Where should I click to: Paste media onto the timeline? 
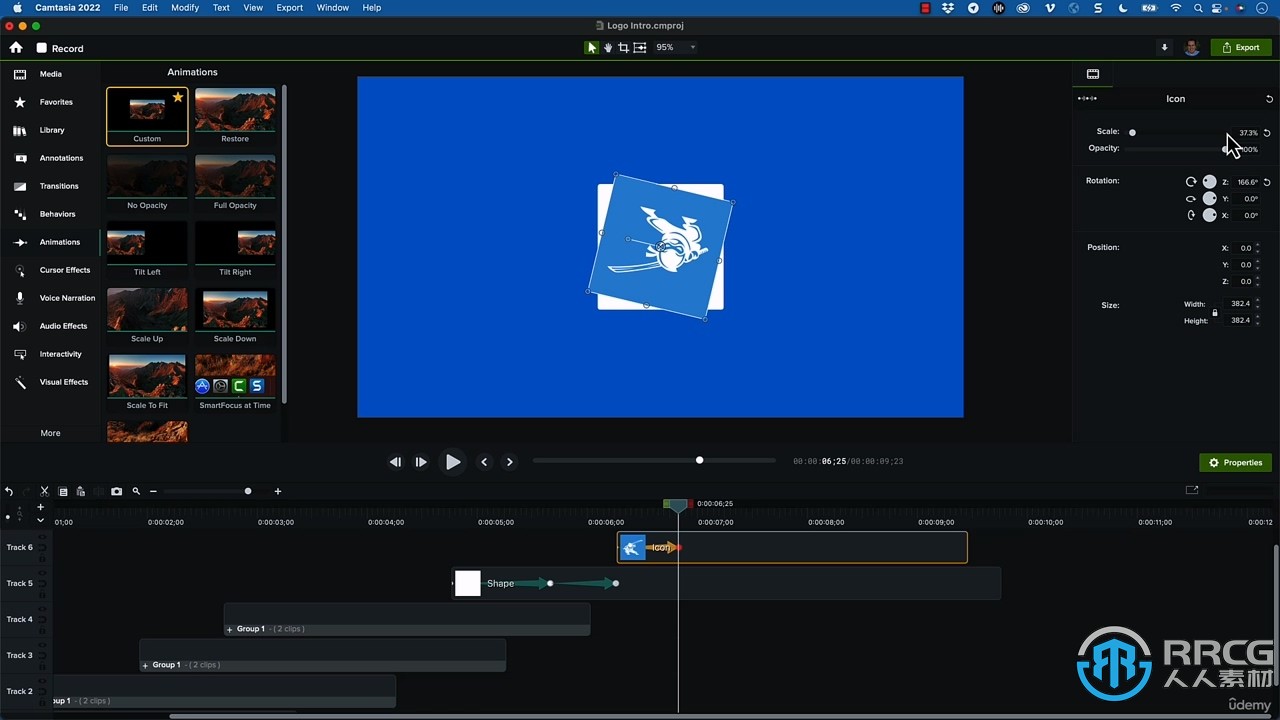click(x=80, y=491)
